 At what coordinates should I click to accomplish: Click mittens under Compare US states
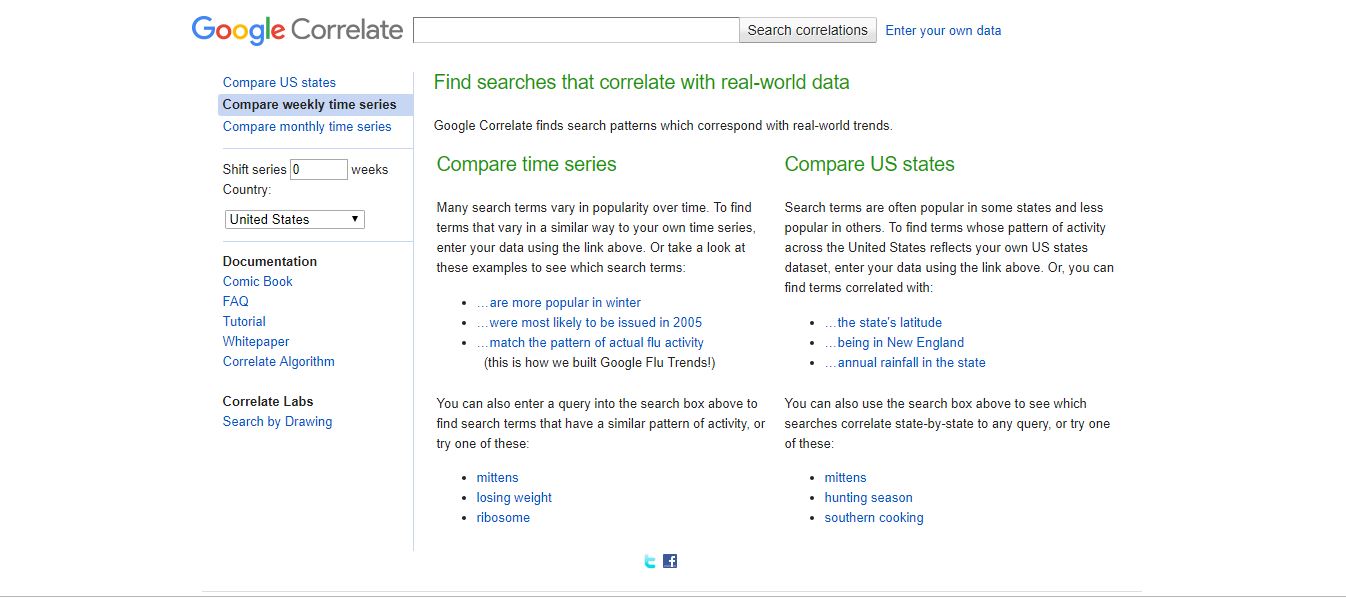point(845,477)
